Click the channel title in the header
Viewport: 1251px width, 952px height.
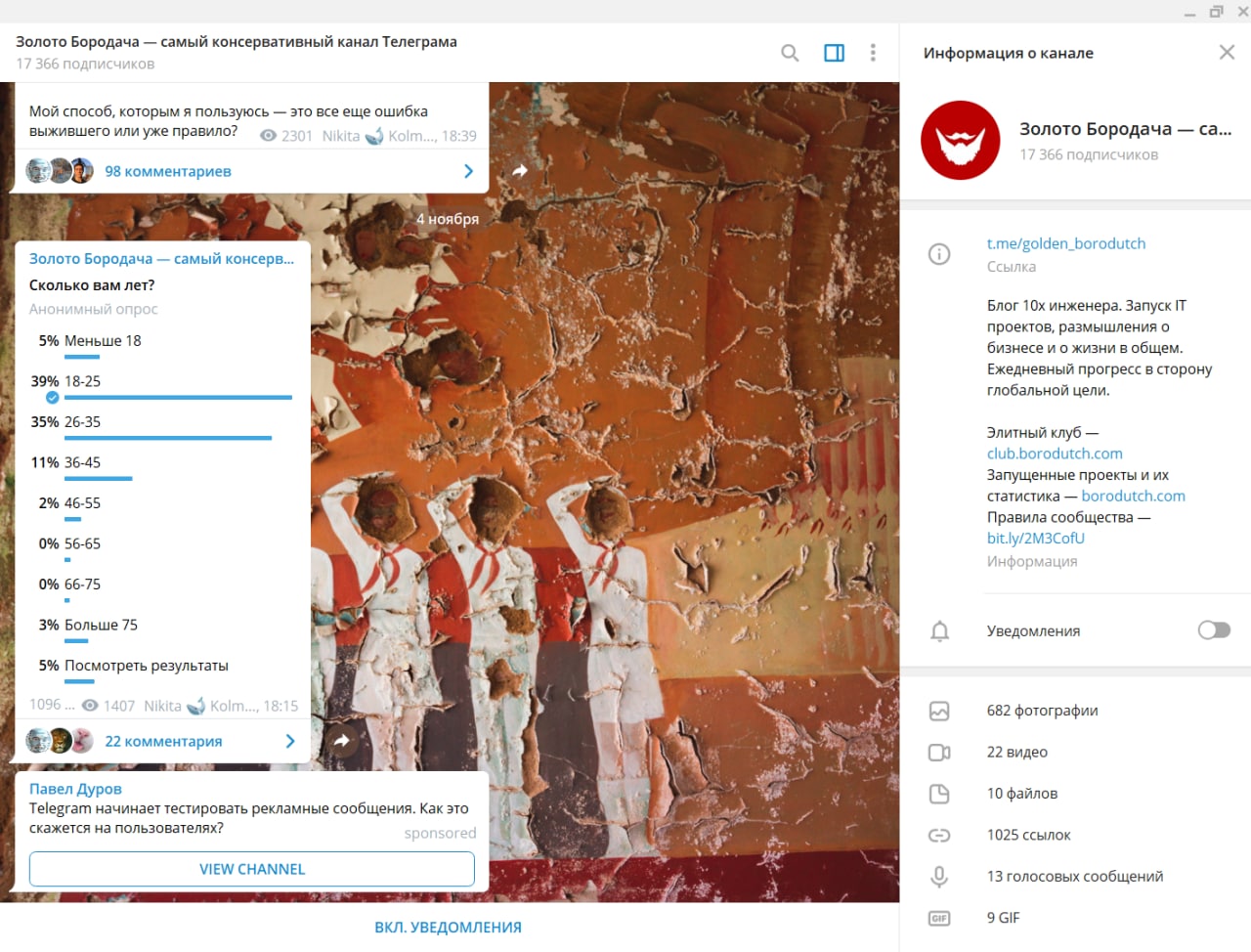(237, 42)
